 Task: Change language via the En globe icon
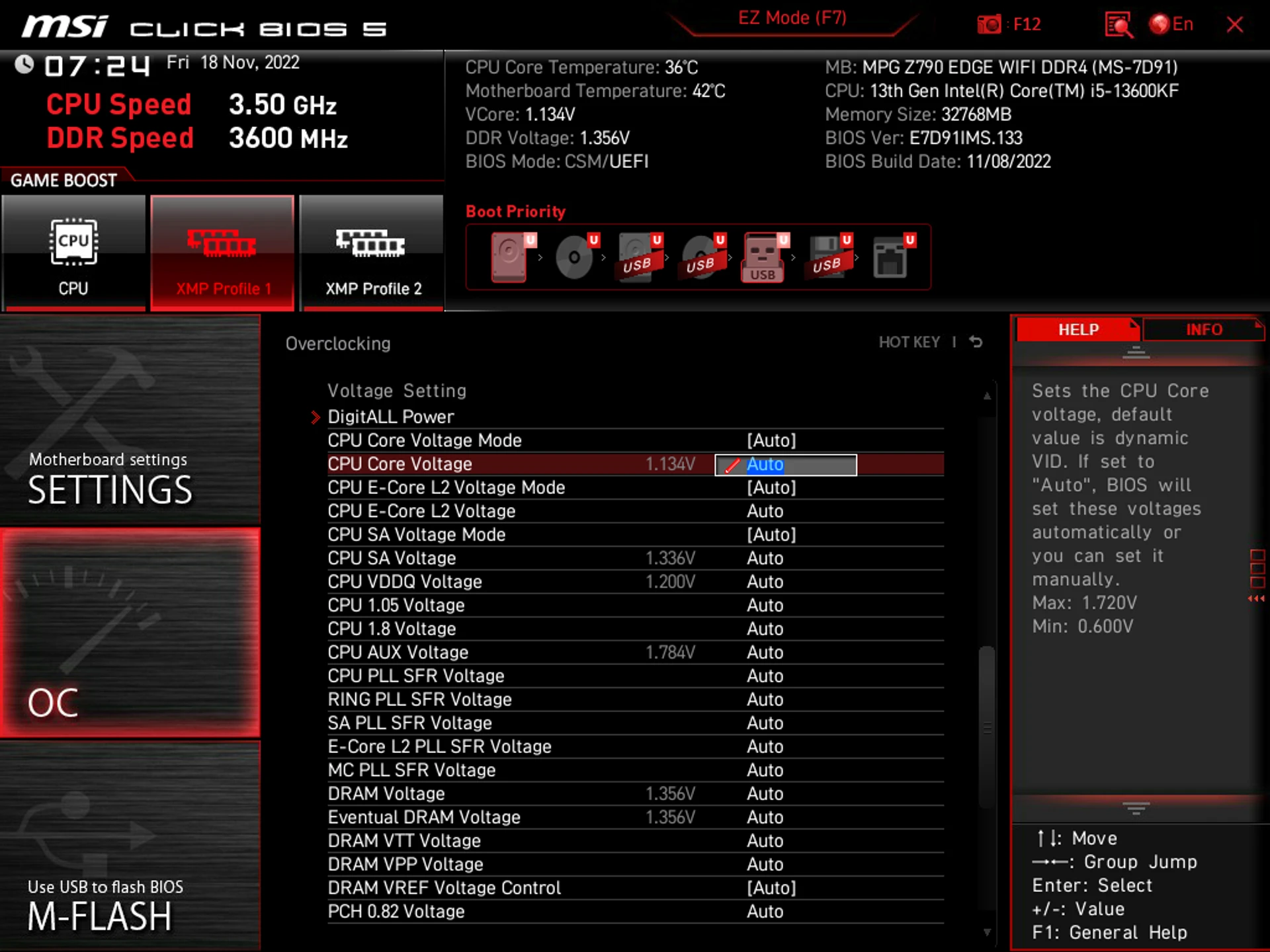coord(1171,24)
